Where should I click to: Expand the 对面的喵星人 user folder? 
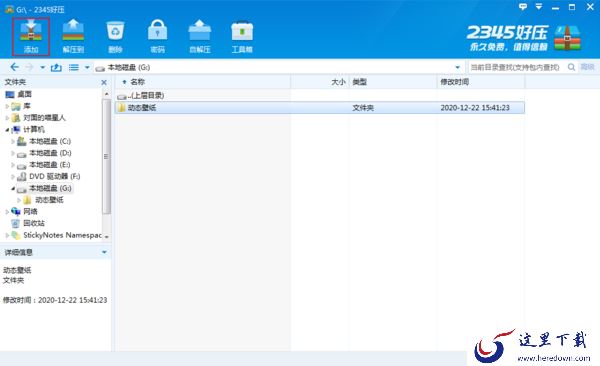click(7, 118)
